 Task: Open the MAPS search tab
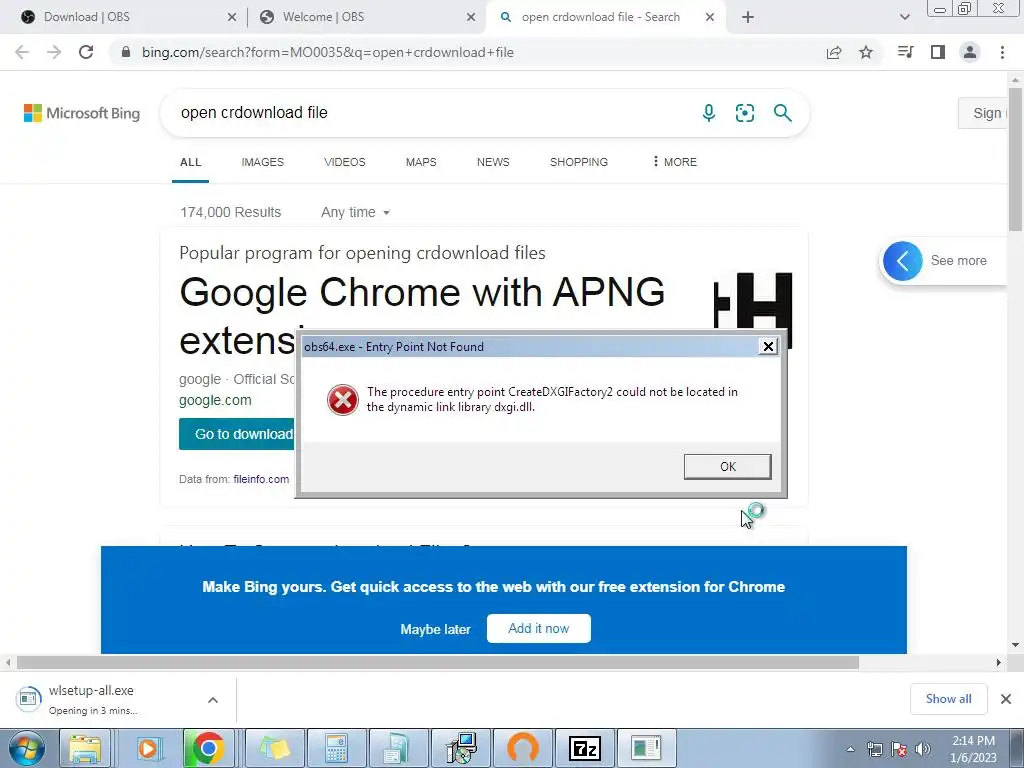pyautogui.click(x=421, y=162)
